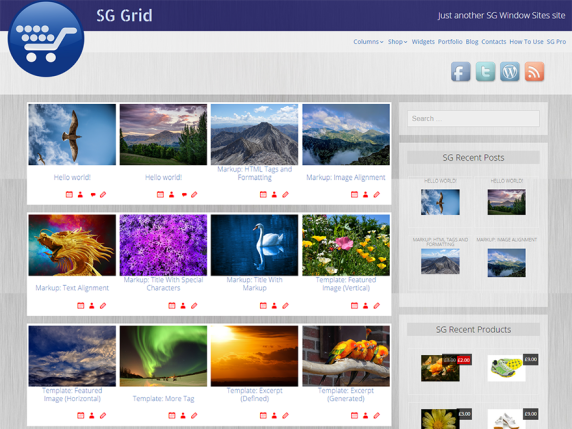The image size is (572, 429).
Task: Click edit pencil icon under Template: More Tag
Action: pyautogui.click(x=194, y=415)
